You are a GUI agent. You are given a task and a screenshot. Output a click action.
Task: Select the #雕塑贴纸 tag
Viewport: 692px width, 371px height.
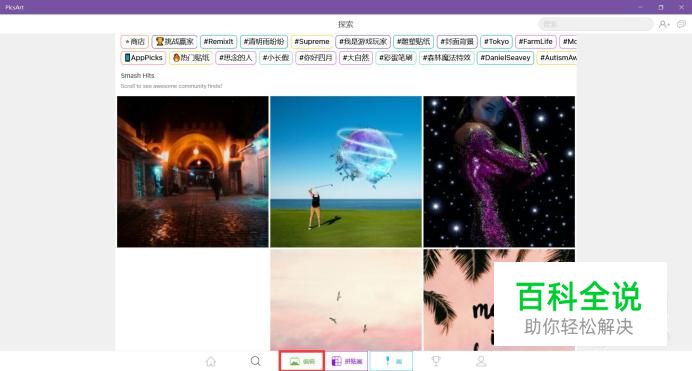414,41
